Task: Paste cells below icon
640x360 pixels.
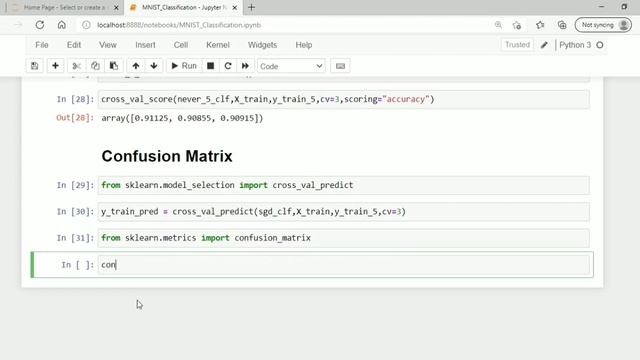Action: [113, 66]
